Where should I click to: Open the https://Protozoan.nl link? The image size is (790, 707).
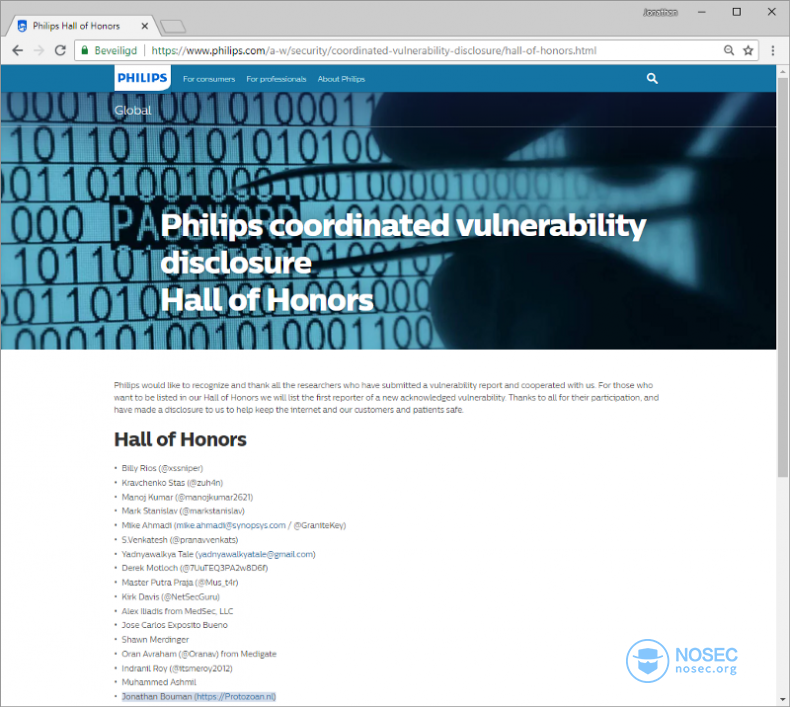pos(235,696)
